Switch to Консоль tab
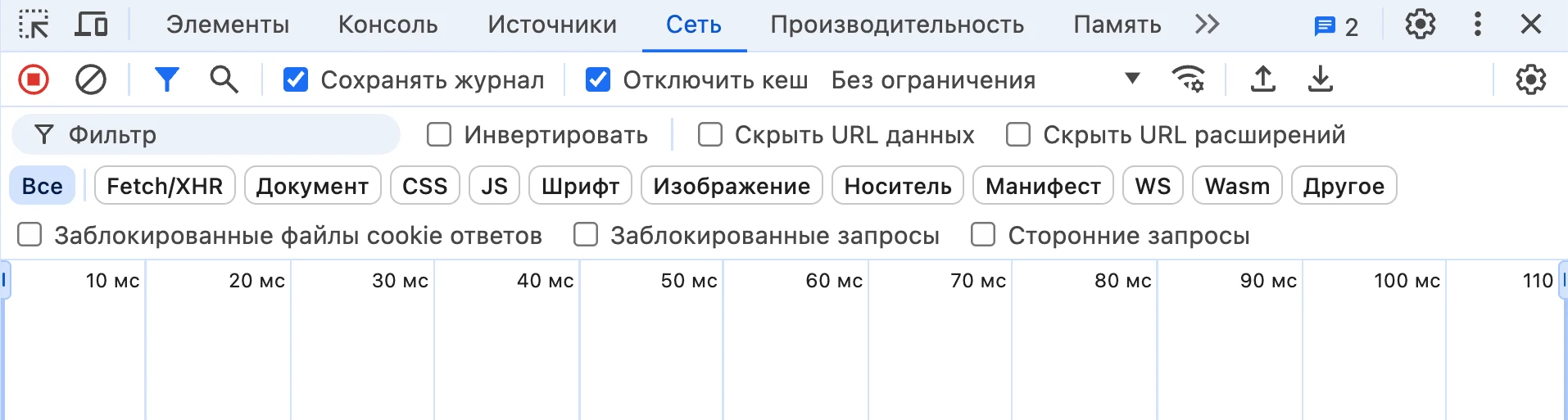The height and width of the screenshot is (420, 1568). click(388, 25)
